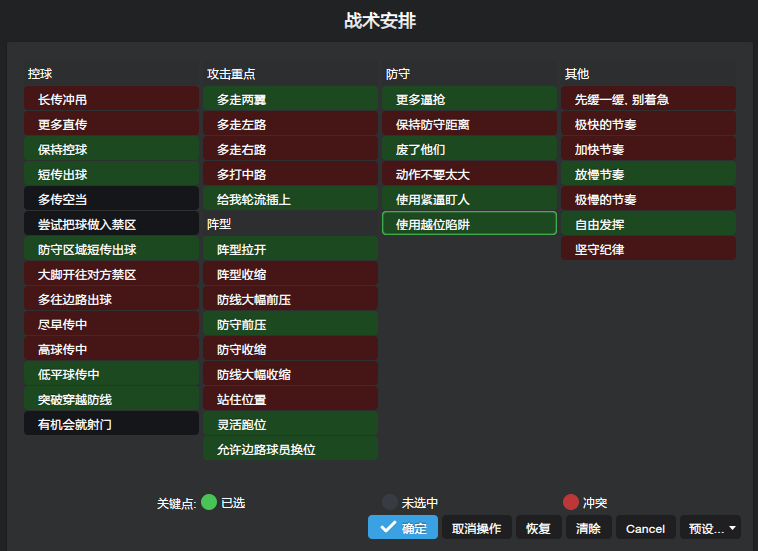Toggle 使用越位陷阱 defensive instruction
Image resolution: width=758 pixels, height=551 pixels.
[x=469, y=224]
